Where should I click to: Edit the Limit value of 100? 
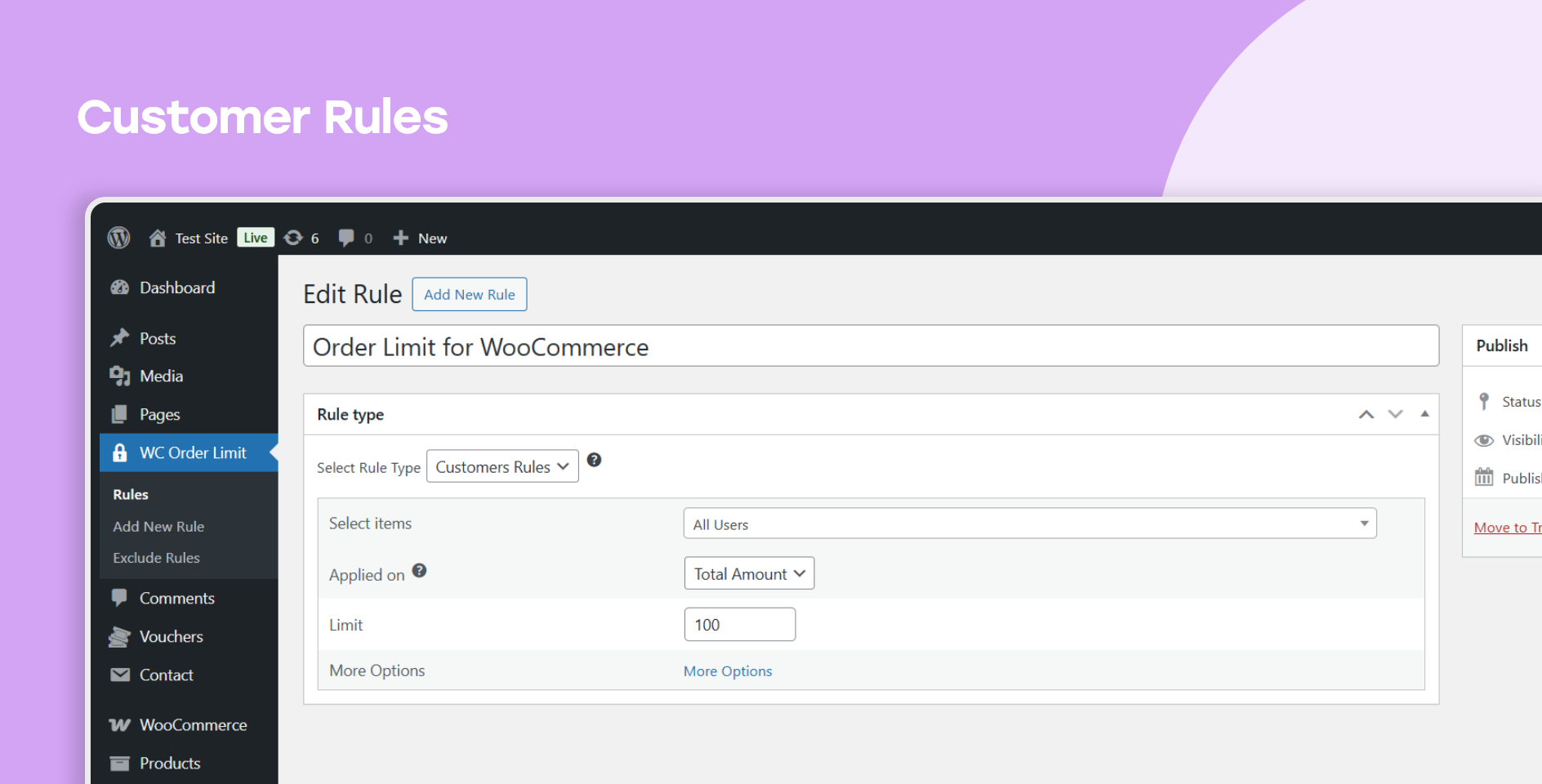click(x=739, y=624)
